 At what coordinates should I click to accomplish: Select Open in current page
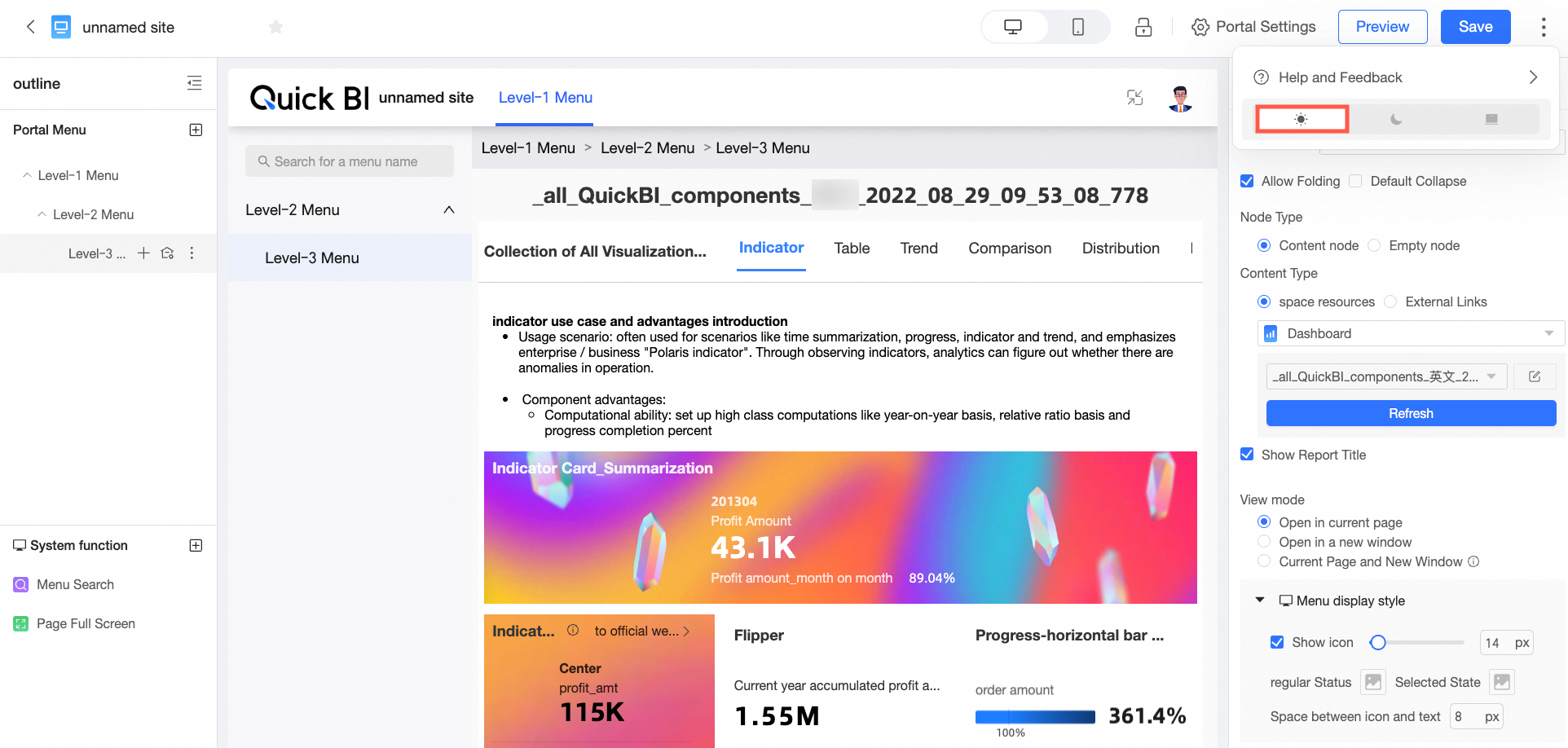(x=1264, y=522)
